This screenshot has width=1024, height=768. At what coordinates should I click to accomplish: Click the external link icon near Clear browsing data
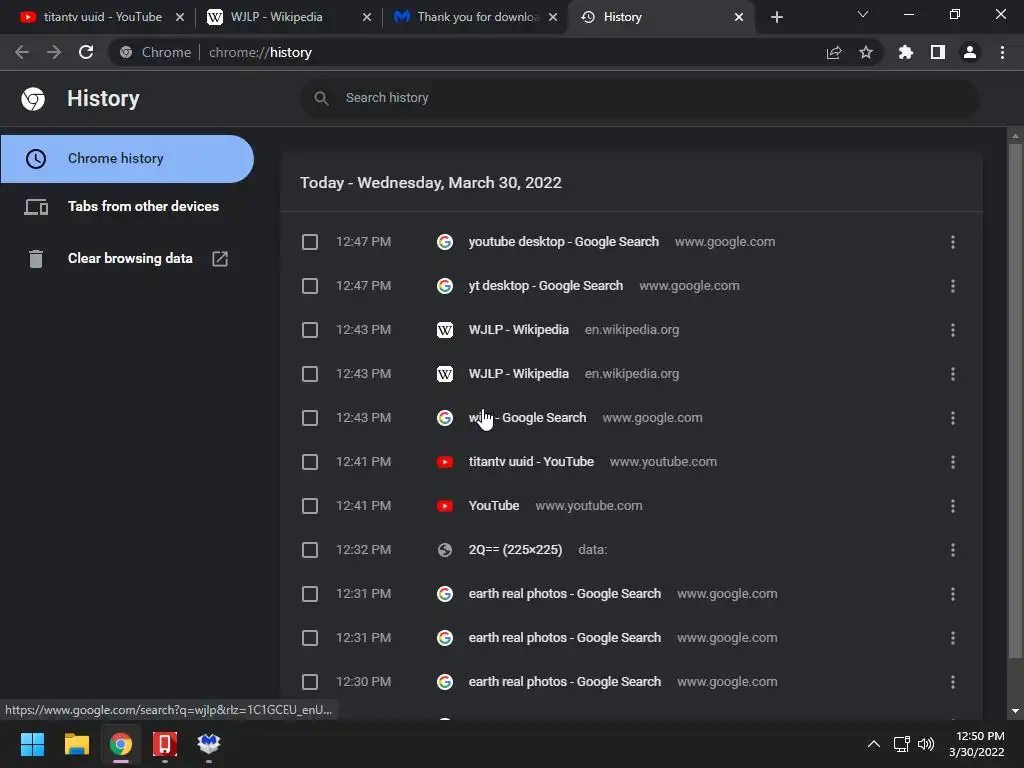tap(220, 259)
